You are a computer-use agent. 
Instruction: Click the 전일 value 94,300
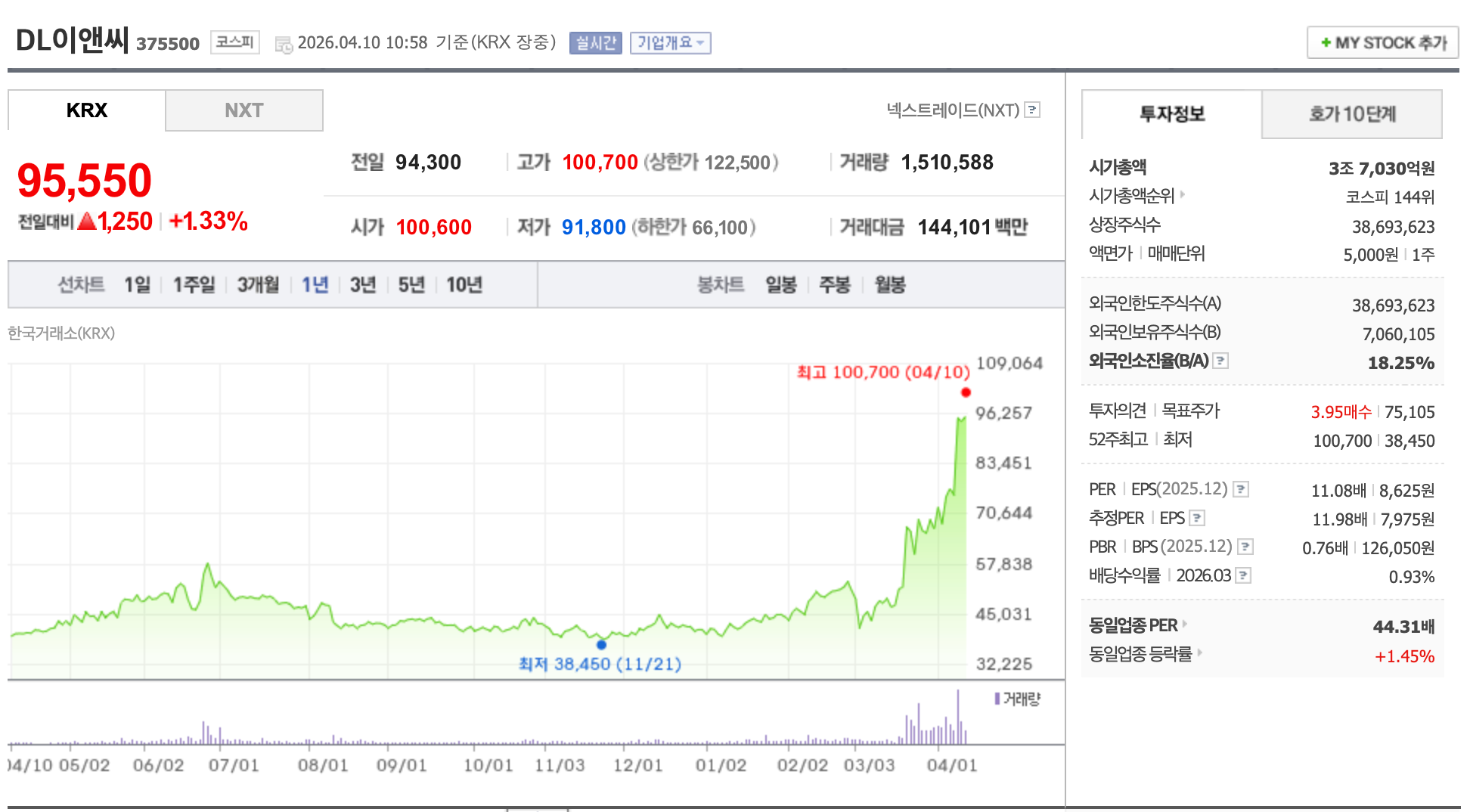point(428,163)
